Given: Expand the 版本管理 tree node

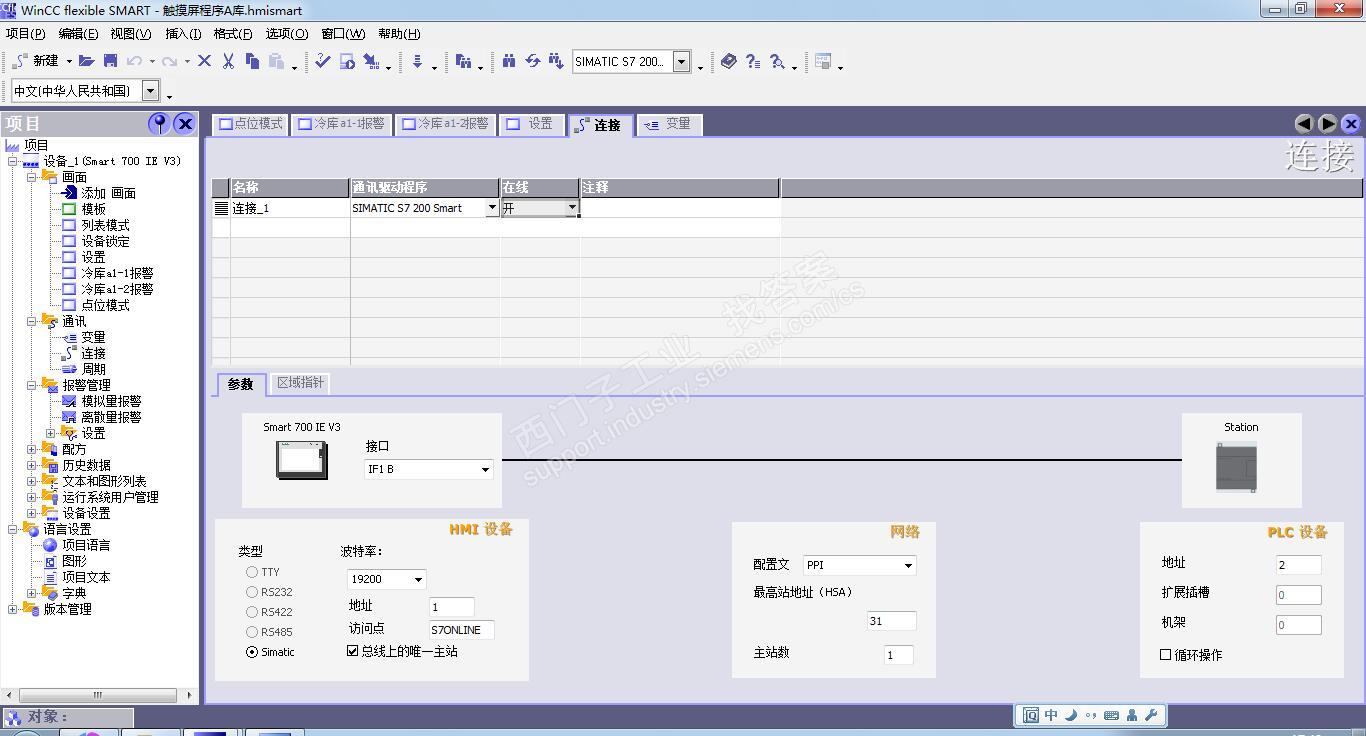Looking at the screenshot, I should tap(12, 609).
